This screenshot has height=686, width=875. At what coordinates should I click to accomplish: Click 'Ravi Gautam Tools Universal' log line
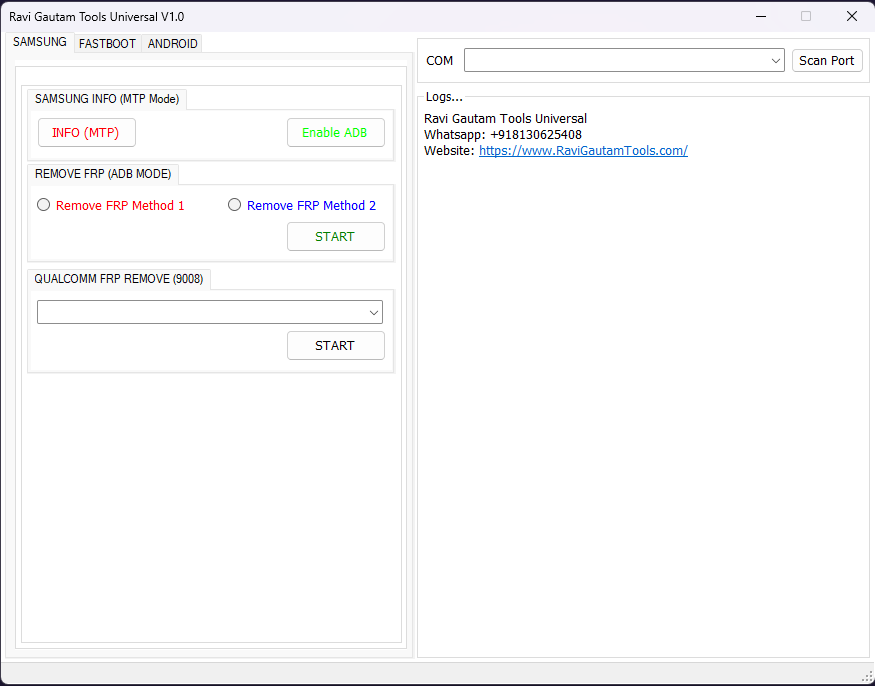(x=506, y=118)
